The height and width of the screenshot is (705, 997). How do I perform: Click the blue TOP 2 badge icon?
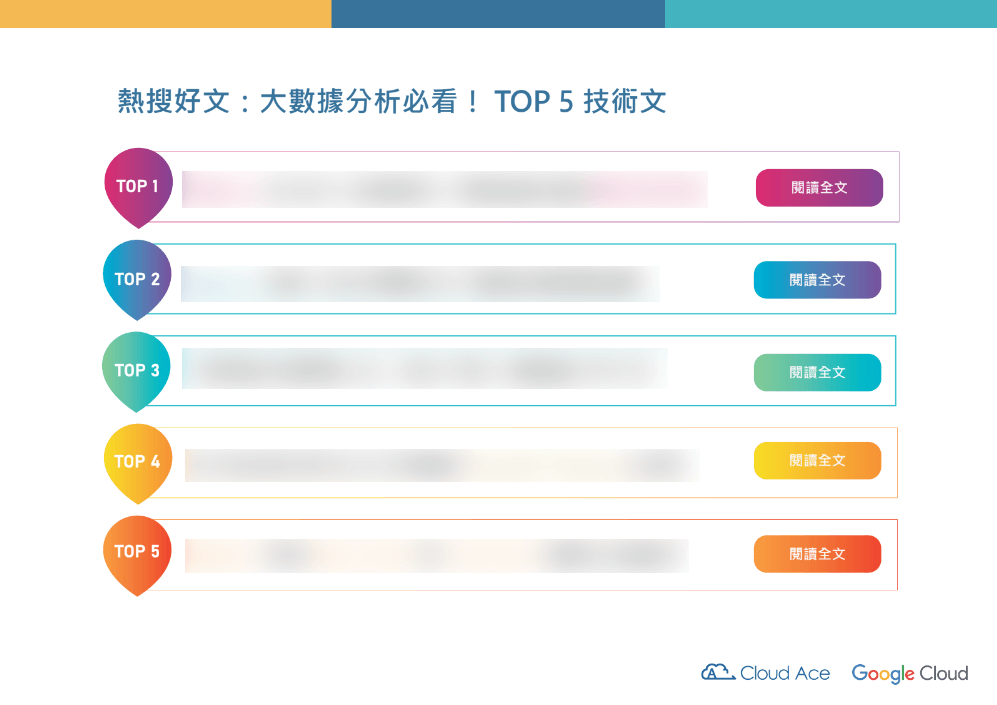tap(137, 279)
